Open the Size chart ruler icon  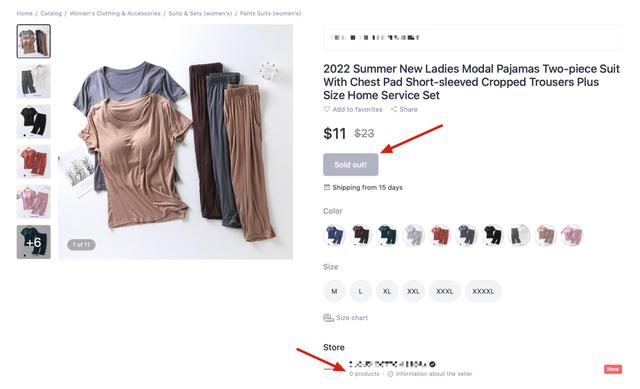[x=329, y=318]
